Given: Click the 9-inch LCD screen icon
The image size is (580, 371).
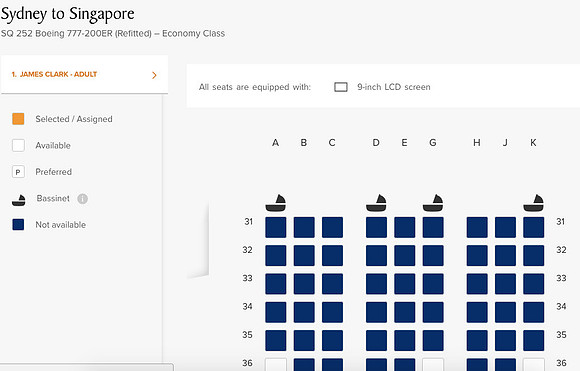Looking at the screenshot, I should click(x=341, y=87).
